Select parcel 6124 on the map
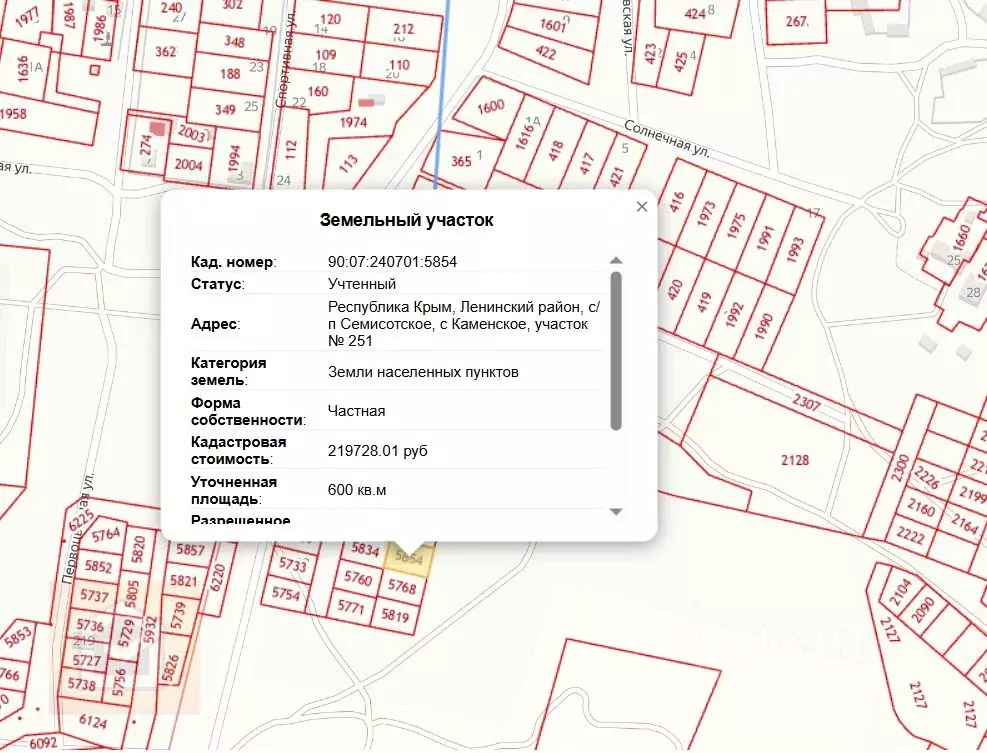The width and height of the screenshot is (987, 753). pos(92,720)
